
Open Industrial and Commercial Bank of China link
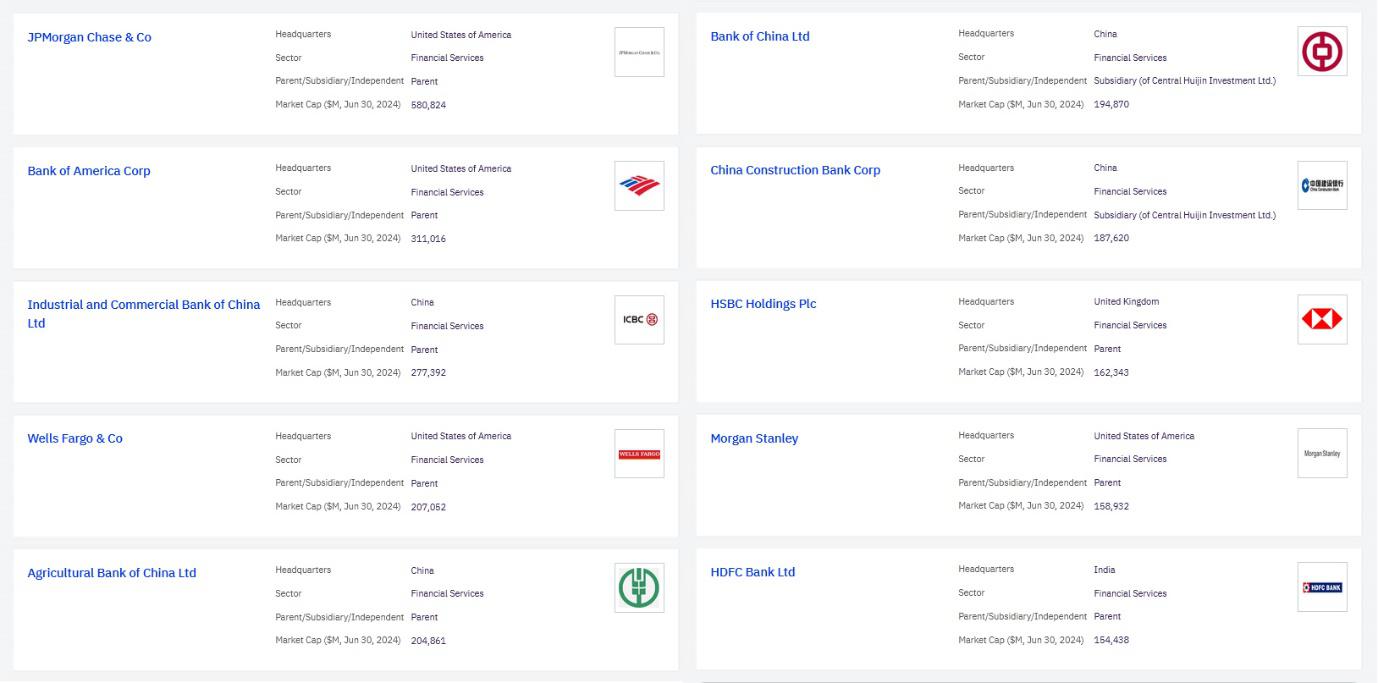tap(143, 305)
